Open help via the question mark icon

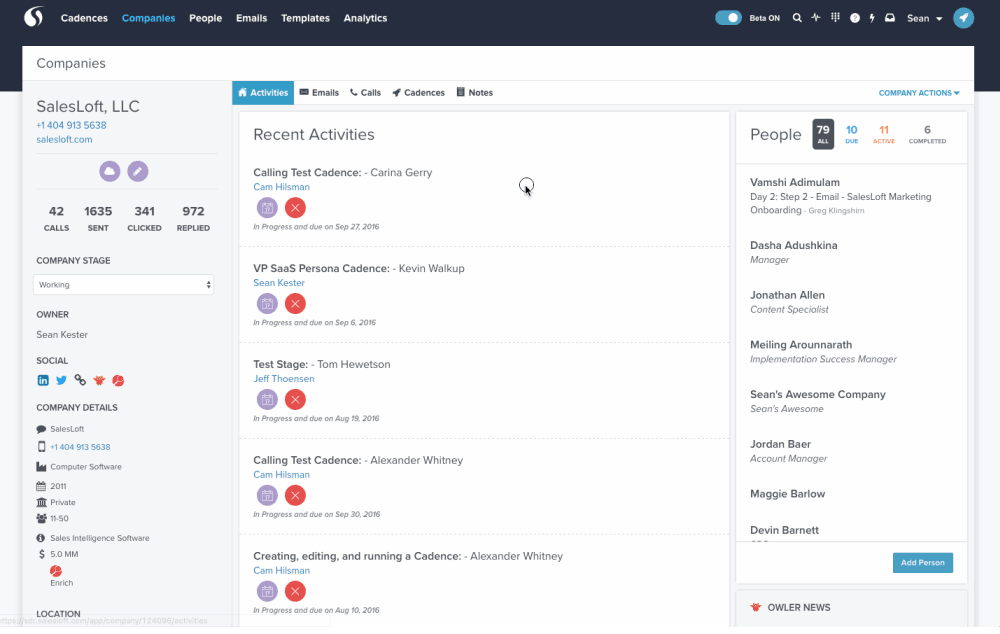click(x=855, y=18)
